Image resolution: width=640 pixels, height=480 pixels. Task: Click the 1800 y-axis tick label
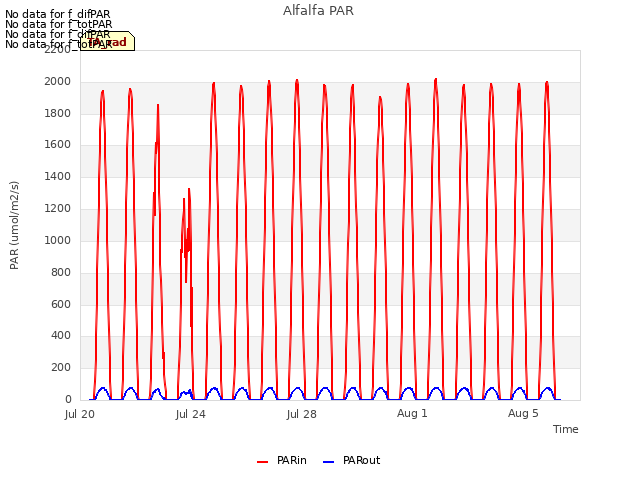point(58,113)
